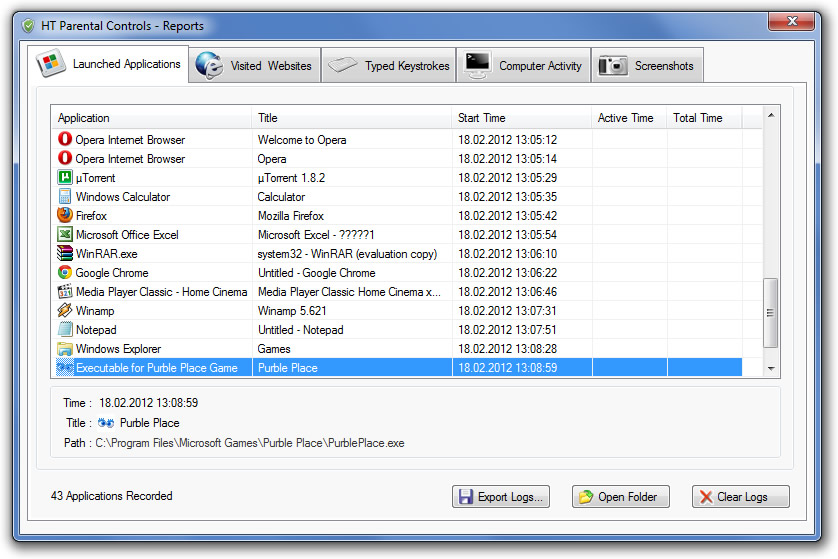Click the µTorrent application icon
Viewport: 838px width, 559px height.
[65, 177]
